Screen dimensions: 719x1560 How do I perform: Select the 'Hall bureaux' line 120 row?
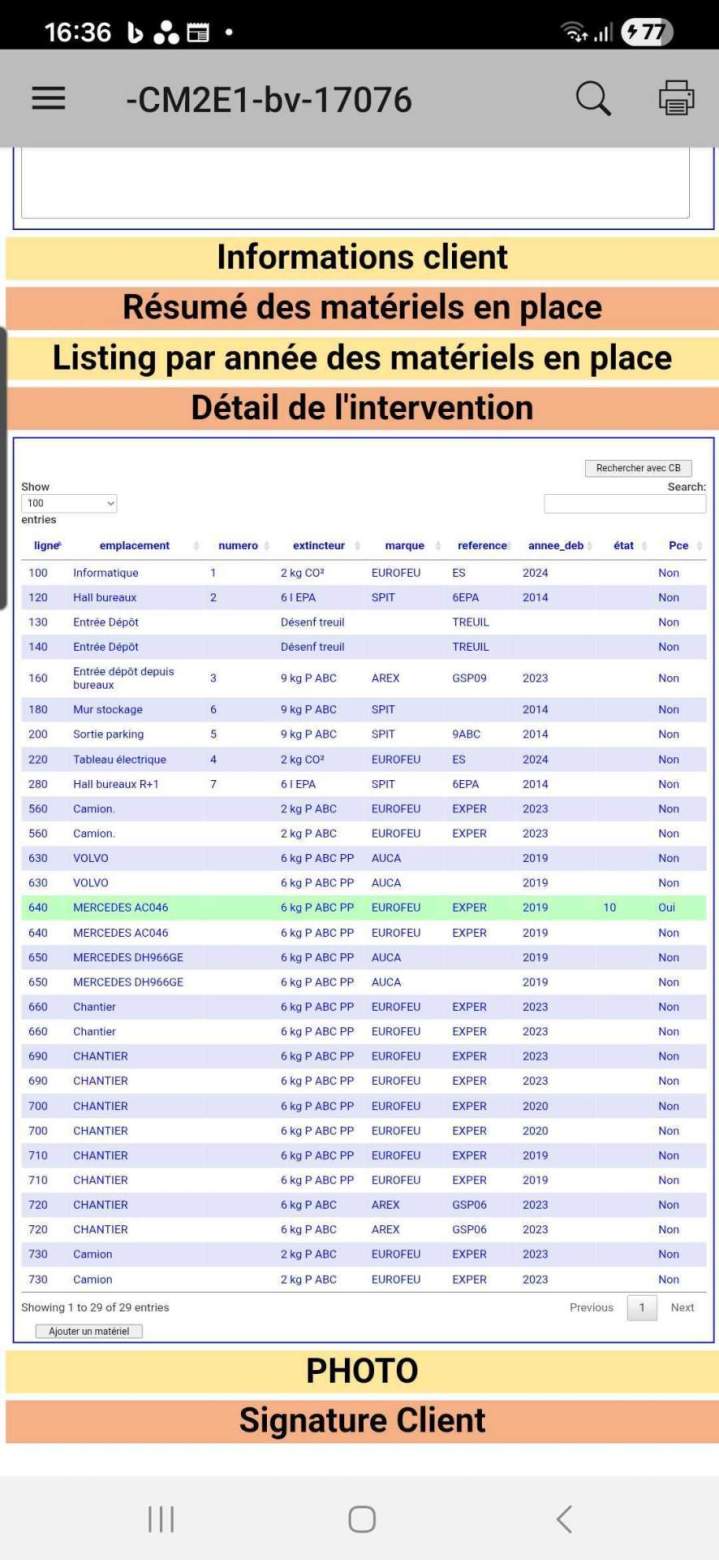pyautogui.click(x=364, y=598)
